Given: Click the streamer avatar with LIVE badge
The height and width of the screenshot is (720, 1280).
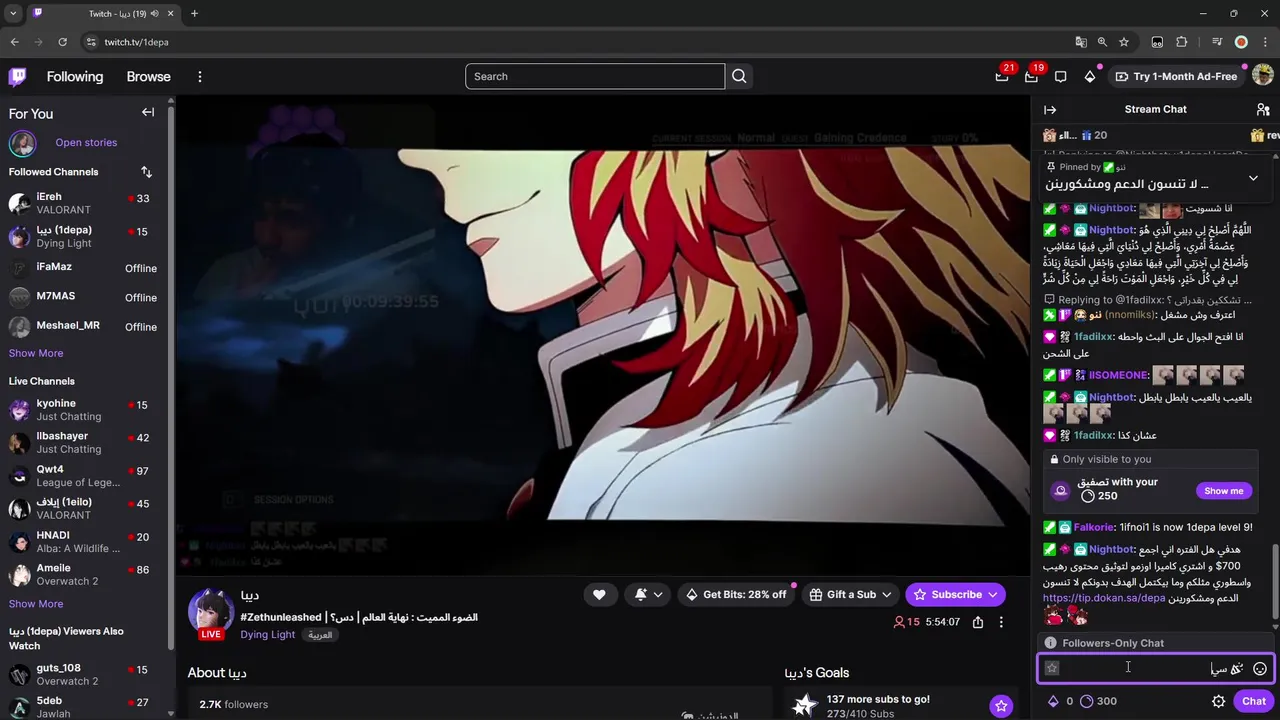Looking at the screenshot, I should [211, 612].
